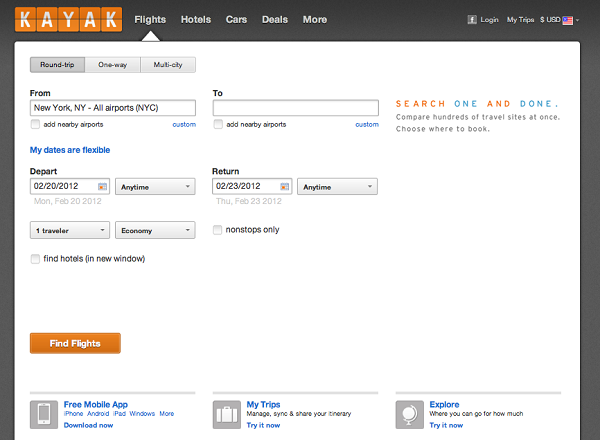The height and width of the screenshot is (440, 600).
Task: Open the Return date calendar icon
Action: pos(284,186)
